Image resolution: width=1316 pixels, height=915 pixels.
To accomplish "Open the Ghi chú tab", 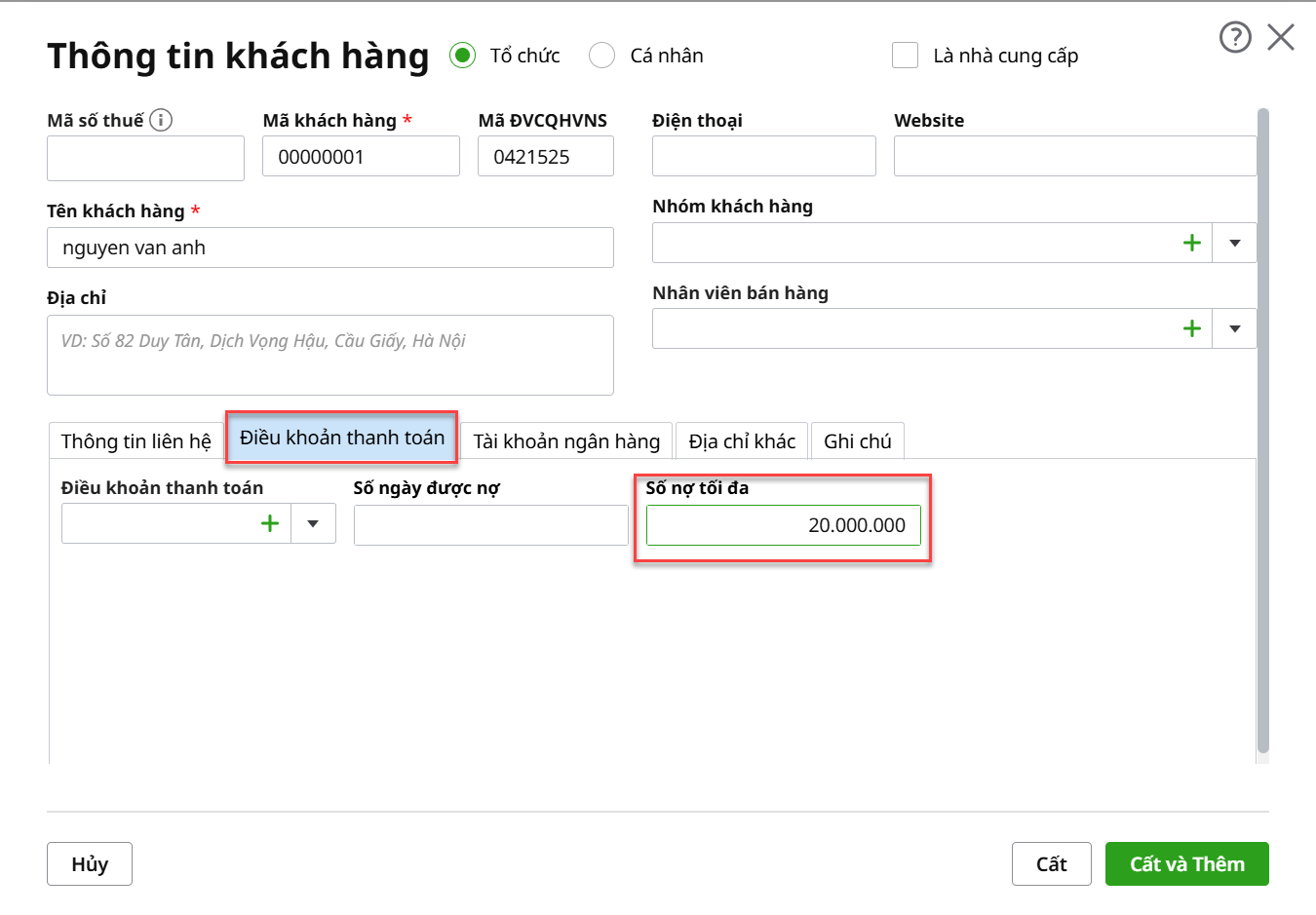I will click(857, 441).
